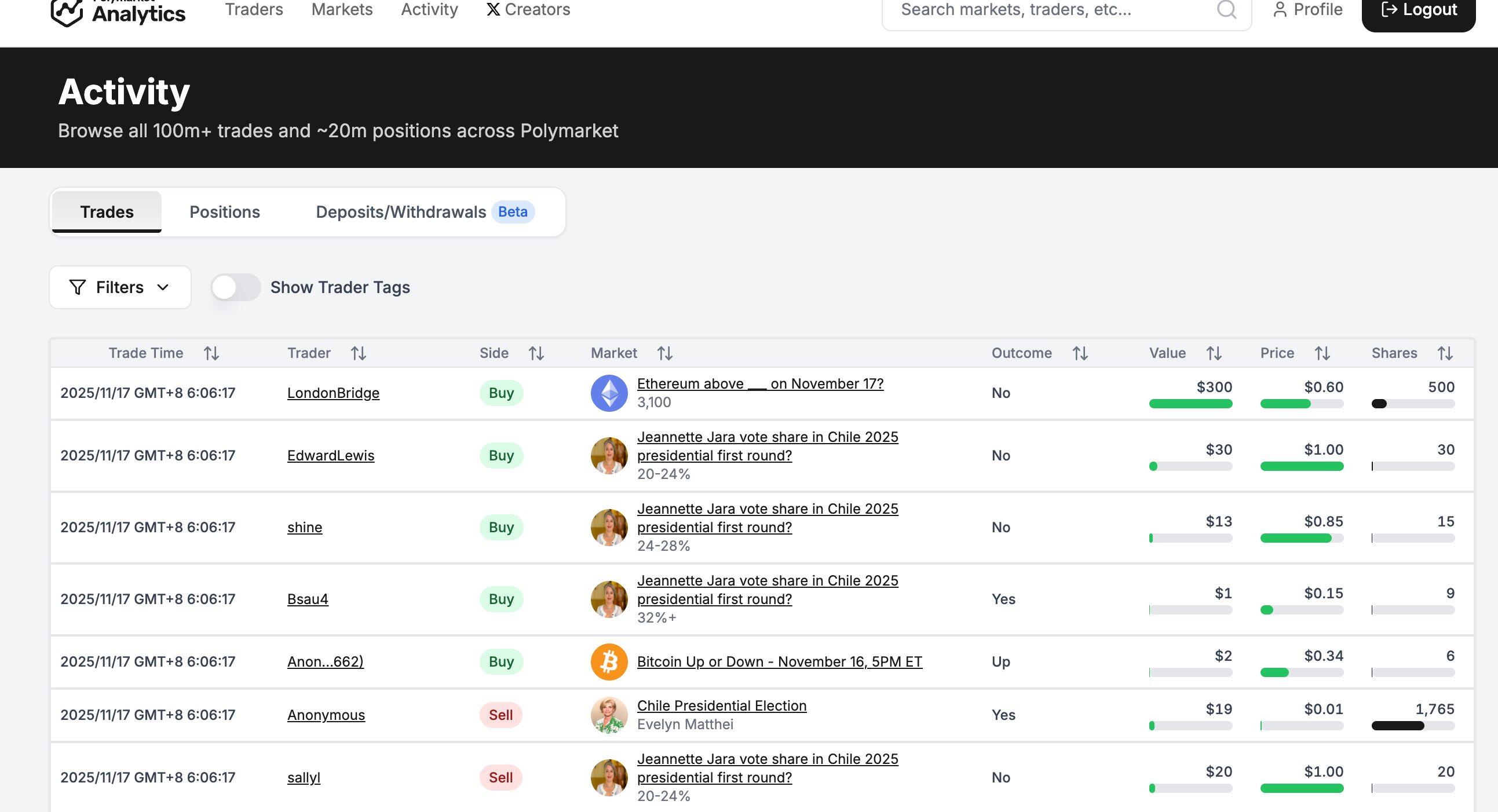Viewport: 1498px width, 812px height.
Task: Sort the Price column
Action: tap(1322, 353)
